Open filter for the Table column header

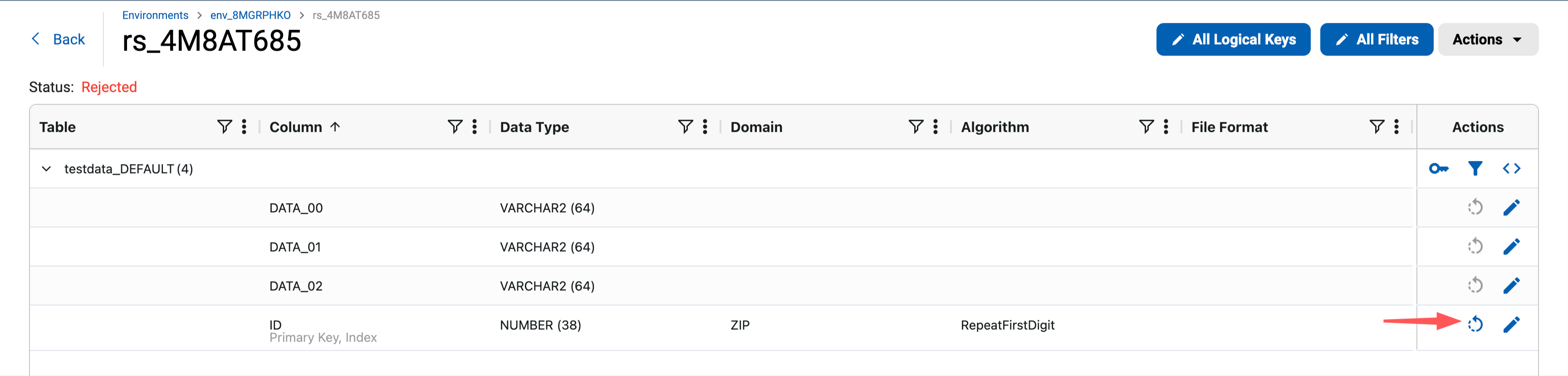click(x=224, y=127)
